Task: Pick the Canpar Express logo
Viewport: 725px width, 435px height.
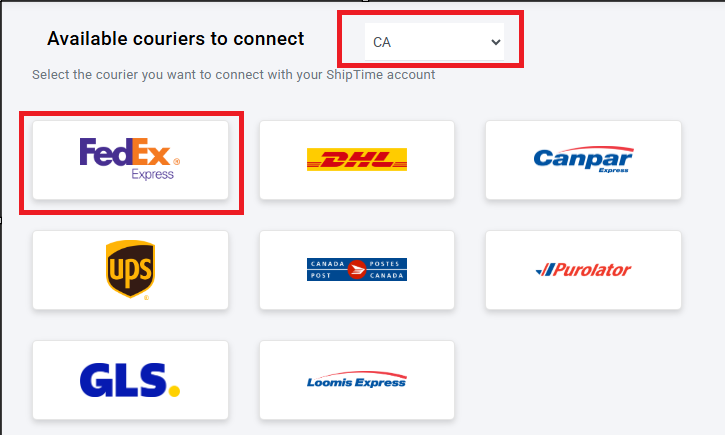Action: pos(584,159)
